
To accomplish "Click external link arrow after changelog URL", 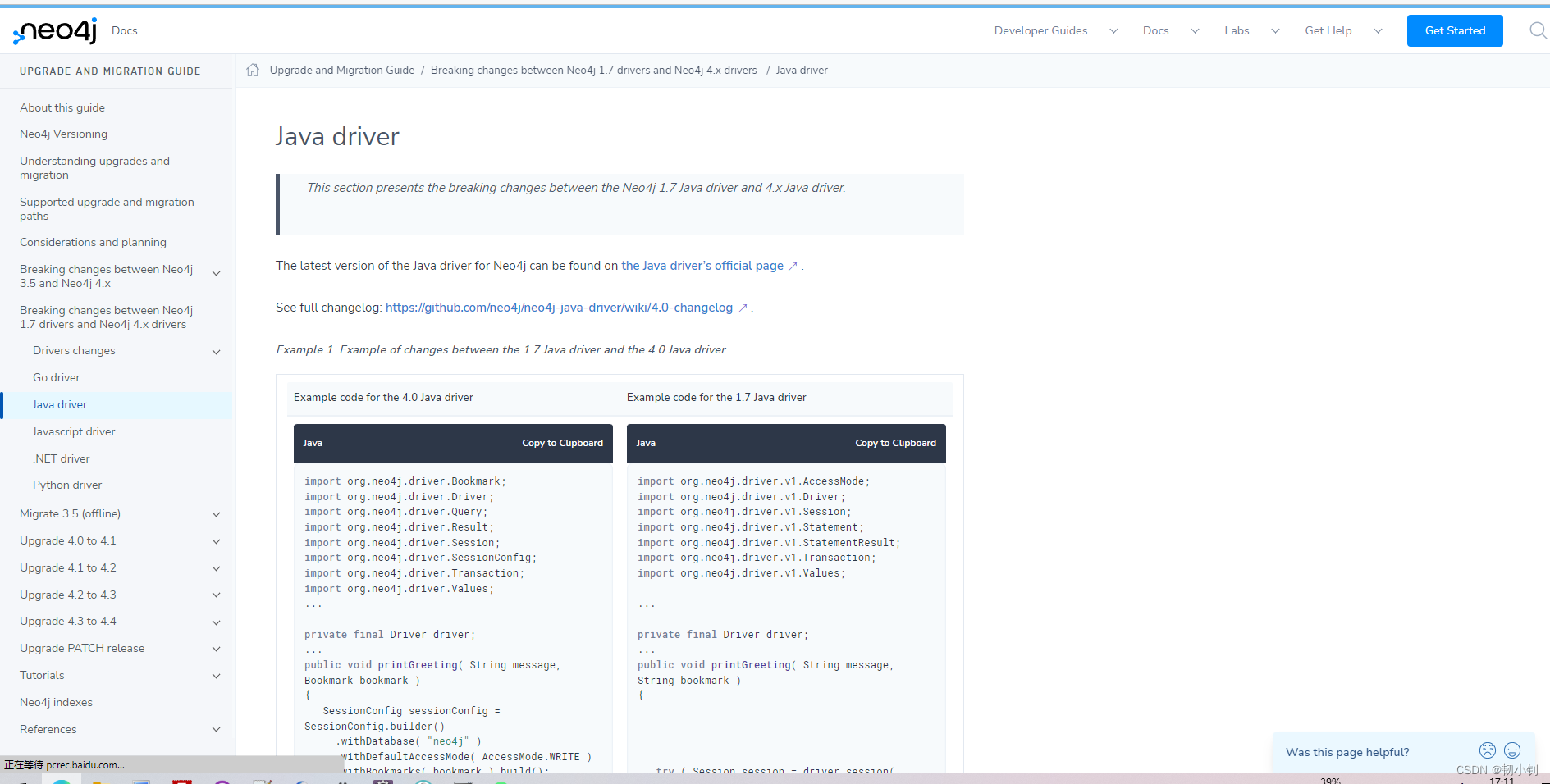I will point(743,308).
